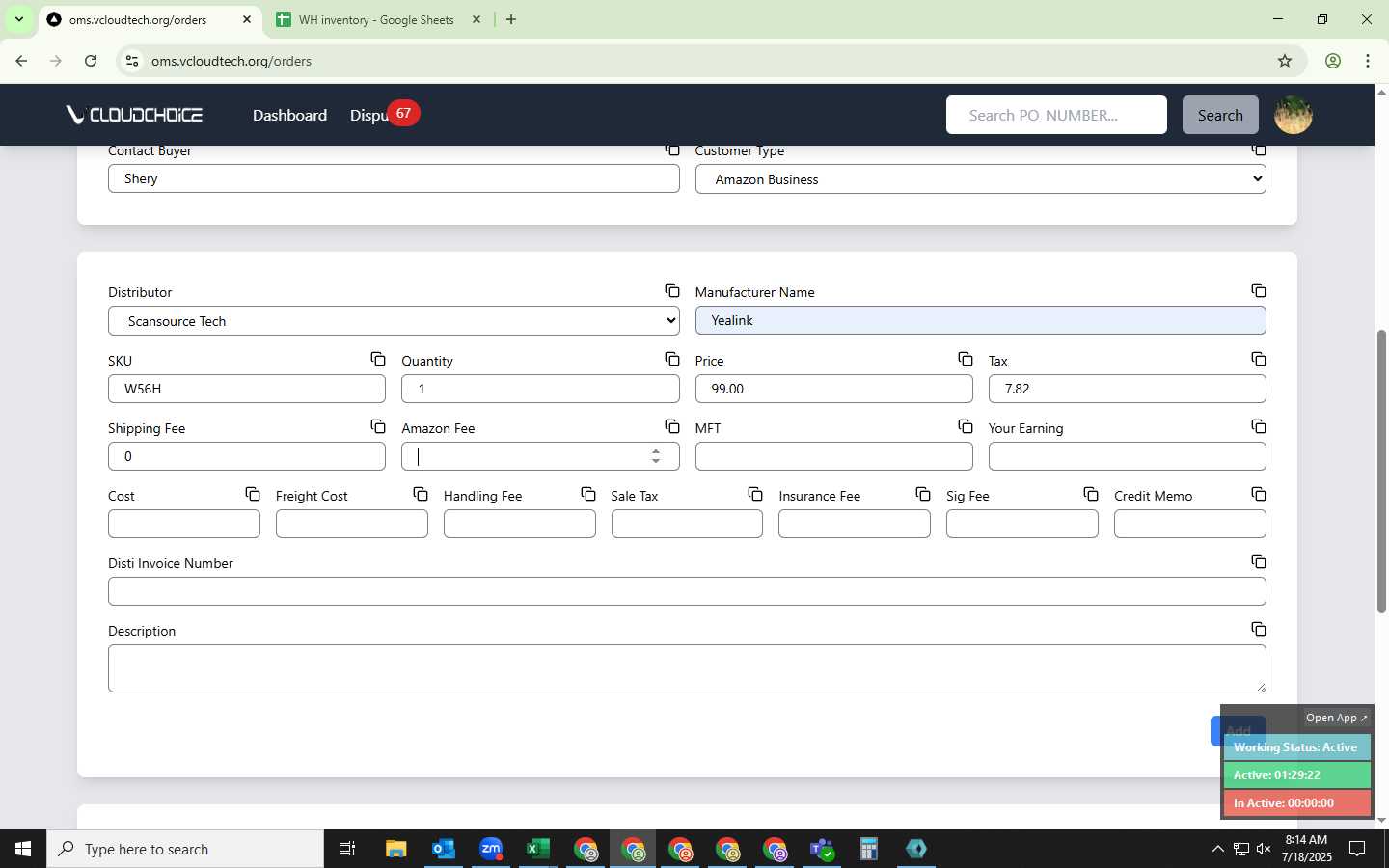Open the user profile avatar
The width and height of the screenshot is (1389, 868).
[1293, 115]
